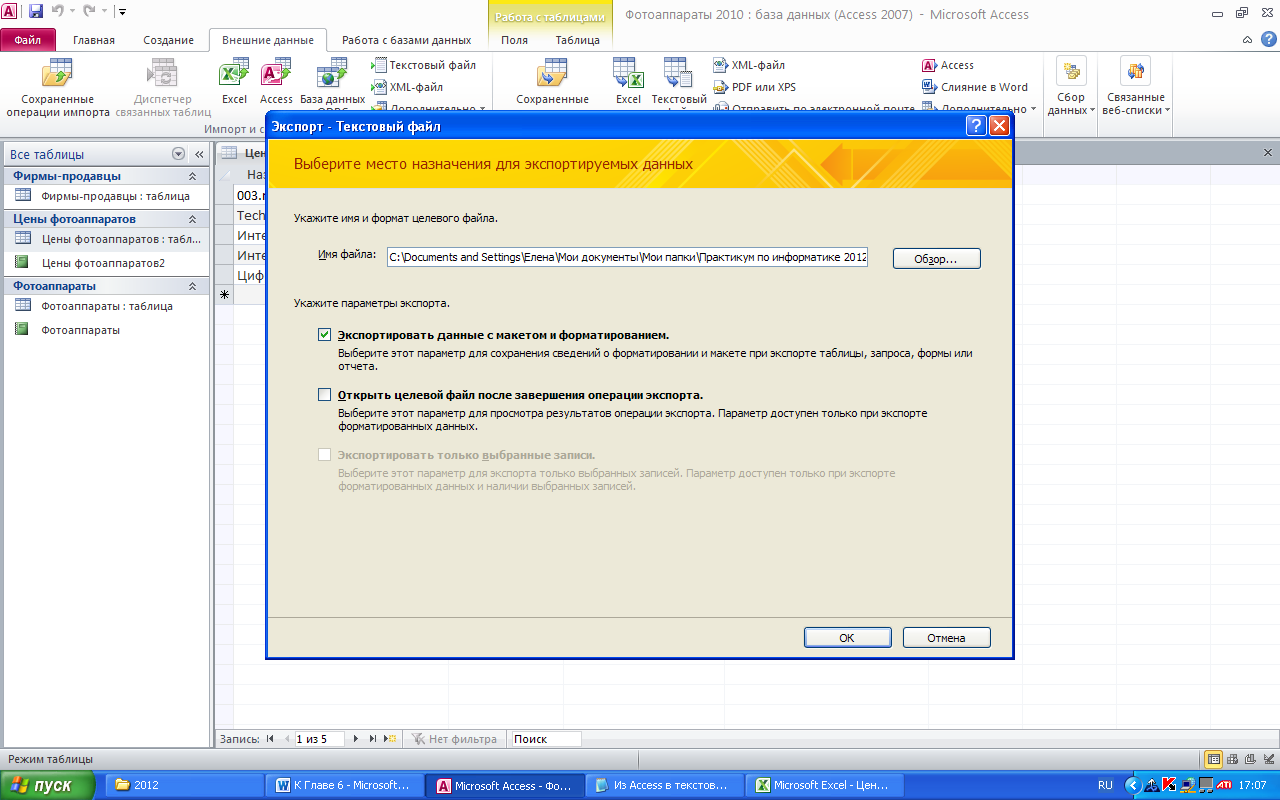Open the Работа с базами данных tab
The image size is (1280, 800).
(x=406, y=40)
